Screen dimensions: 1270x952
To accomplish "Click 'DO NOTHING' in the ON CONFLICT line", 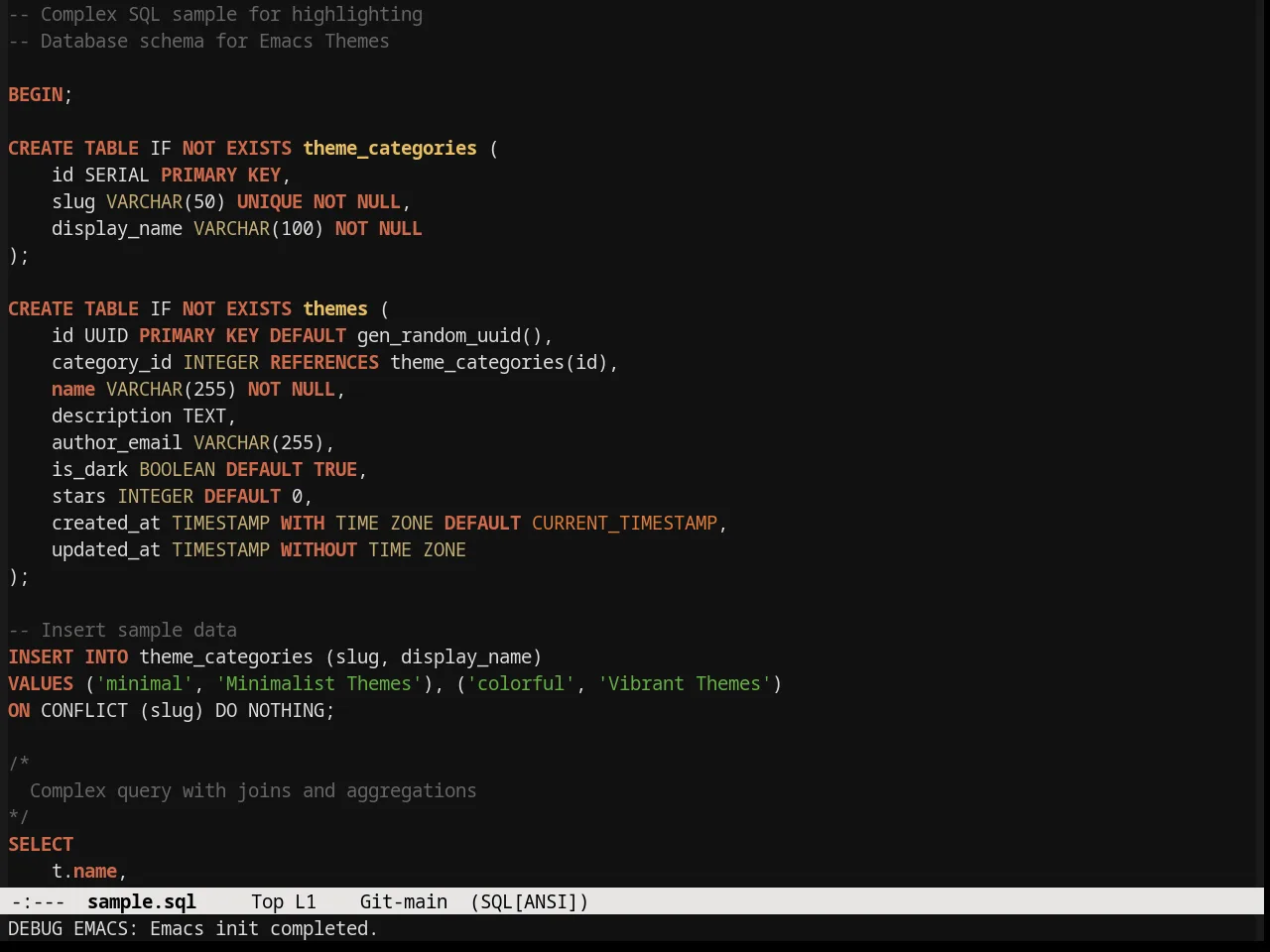I will pos(270,710).
